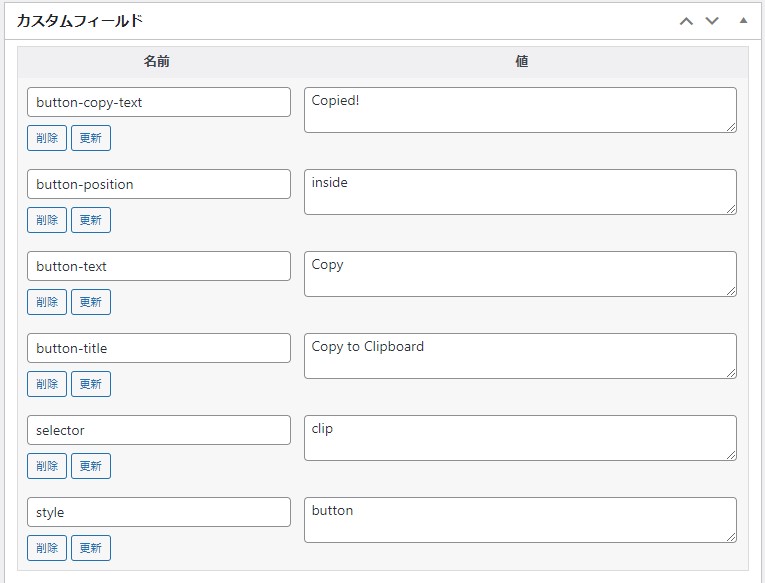Click the カスタムフィールド panel title
The image size is (765, 583).
(x=80, y=21)
